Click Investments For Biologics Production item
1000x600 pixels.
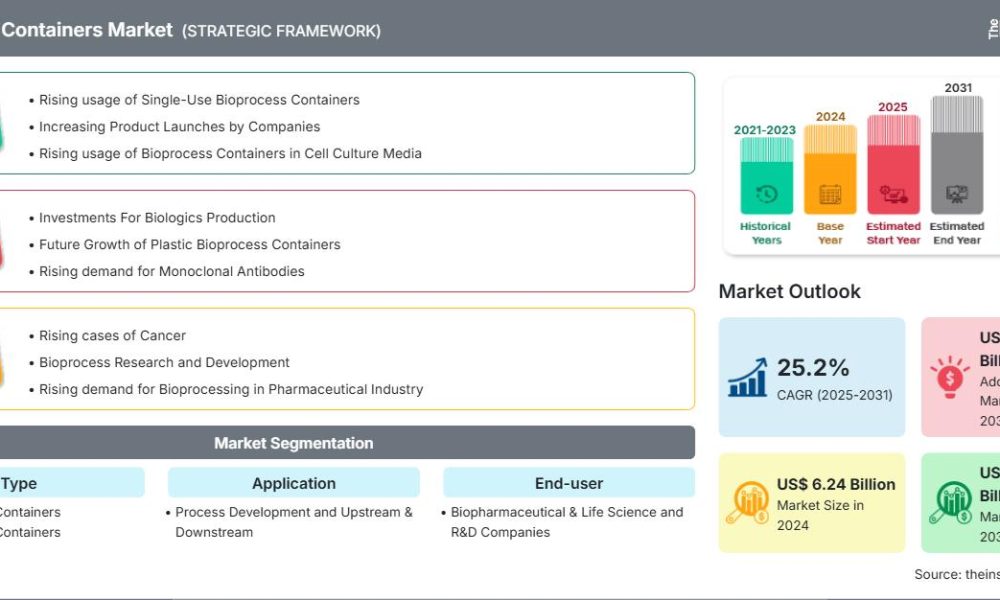point(157,218)
